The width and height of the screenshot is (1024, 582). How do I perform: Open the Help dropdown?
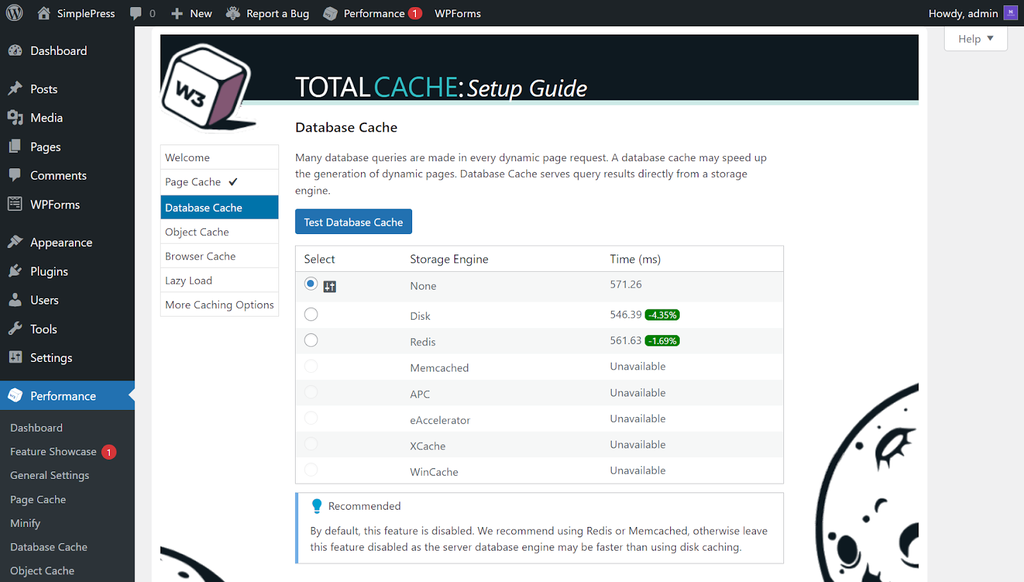[x=975, y=38]
